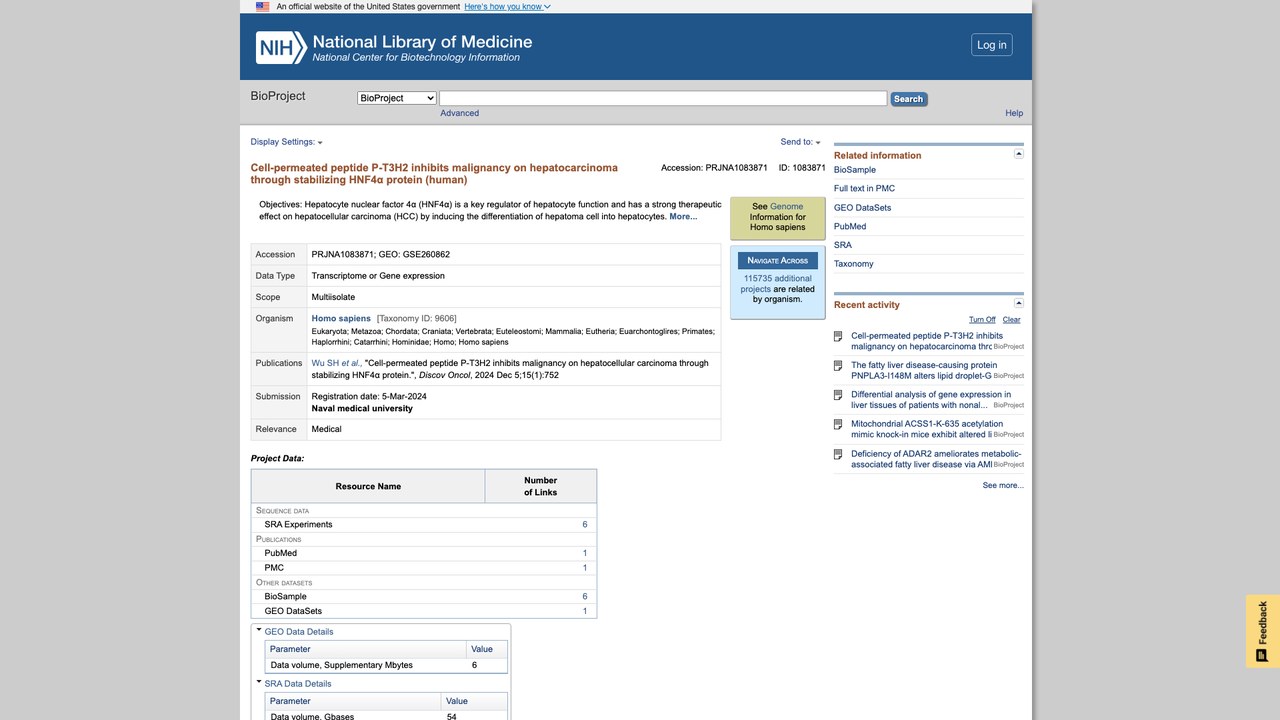1280x720 pixels.
Task: Open BioSample in Related information
Action: click(x=855, y=170)
